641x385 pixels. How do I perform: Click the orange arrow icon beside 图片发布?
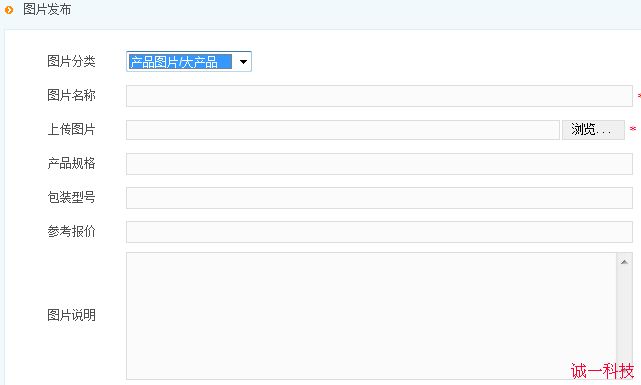point(9,9)
